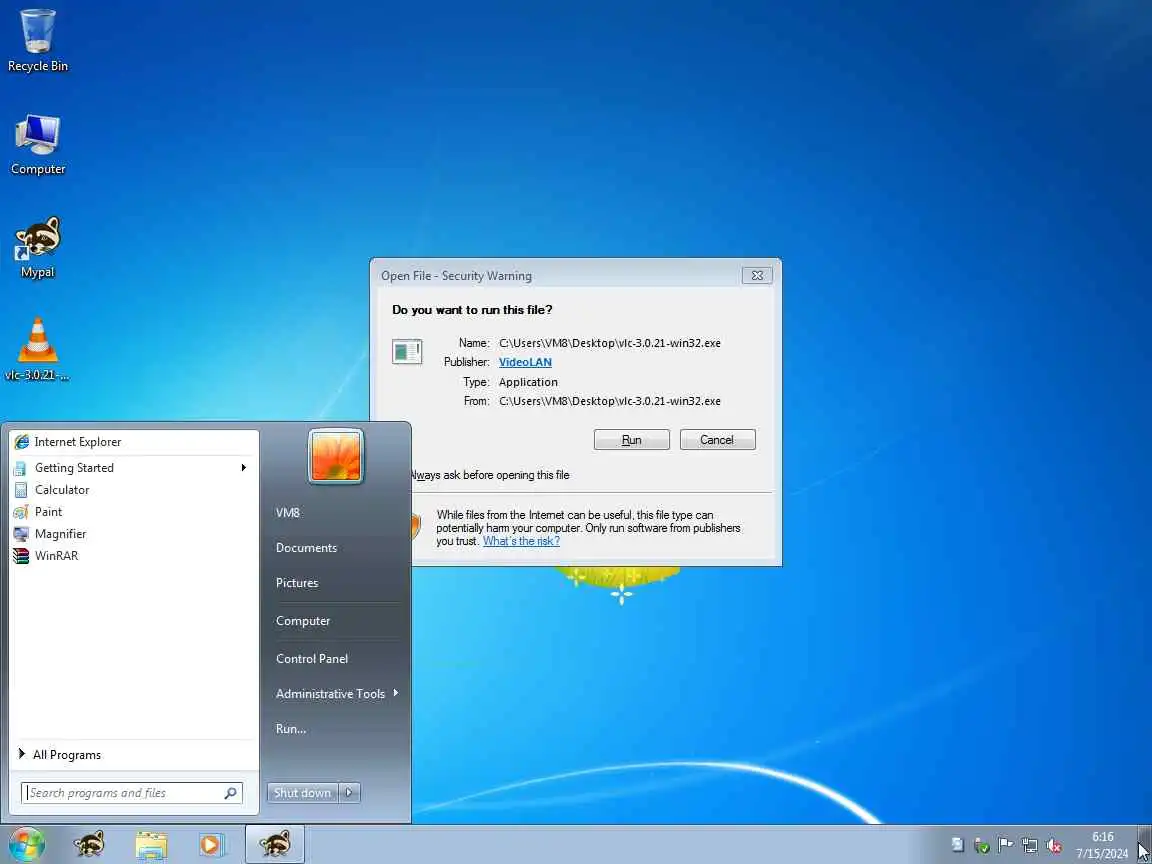Open Control Panel from the Start menu
Viewport: 1152px width, 864px height.
tap(312, 658)
